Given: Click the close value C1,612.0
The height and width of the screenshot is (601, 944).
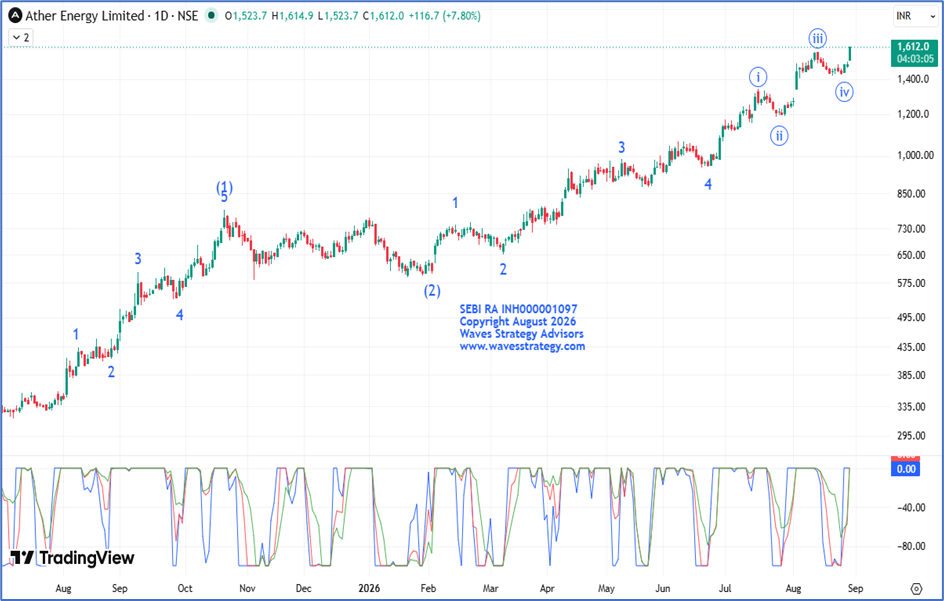Looking at the screenshot, I should click(x=384, y=16).
